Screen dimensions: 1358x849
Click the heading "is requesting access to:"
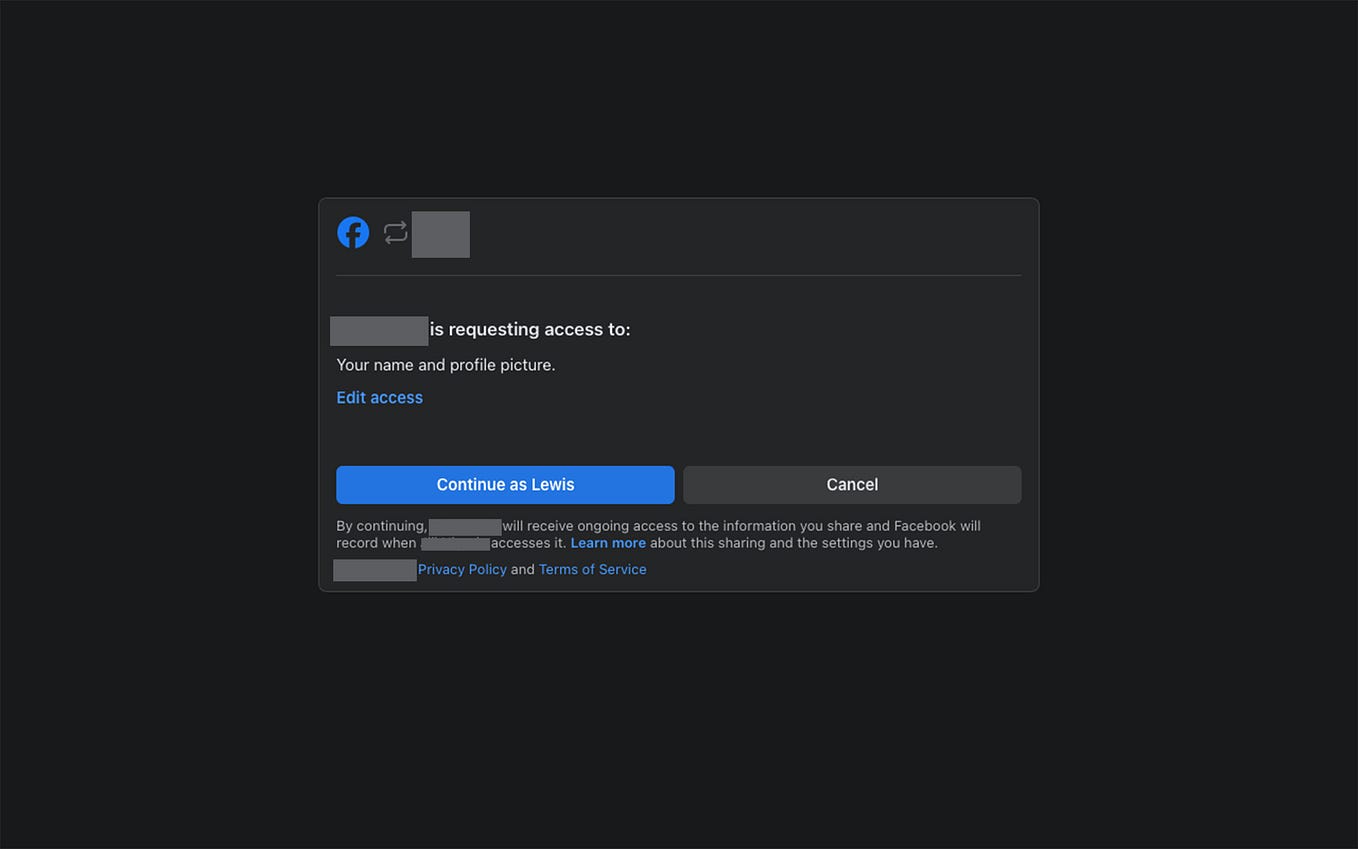[x=530, y=329]
